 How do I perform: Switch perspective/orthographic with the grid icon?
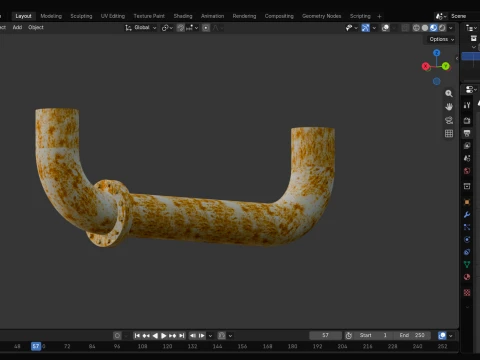point(449,133)
